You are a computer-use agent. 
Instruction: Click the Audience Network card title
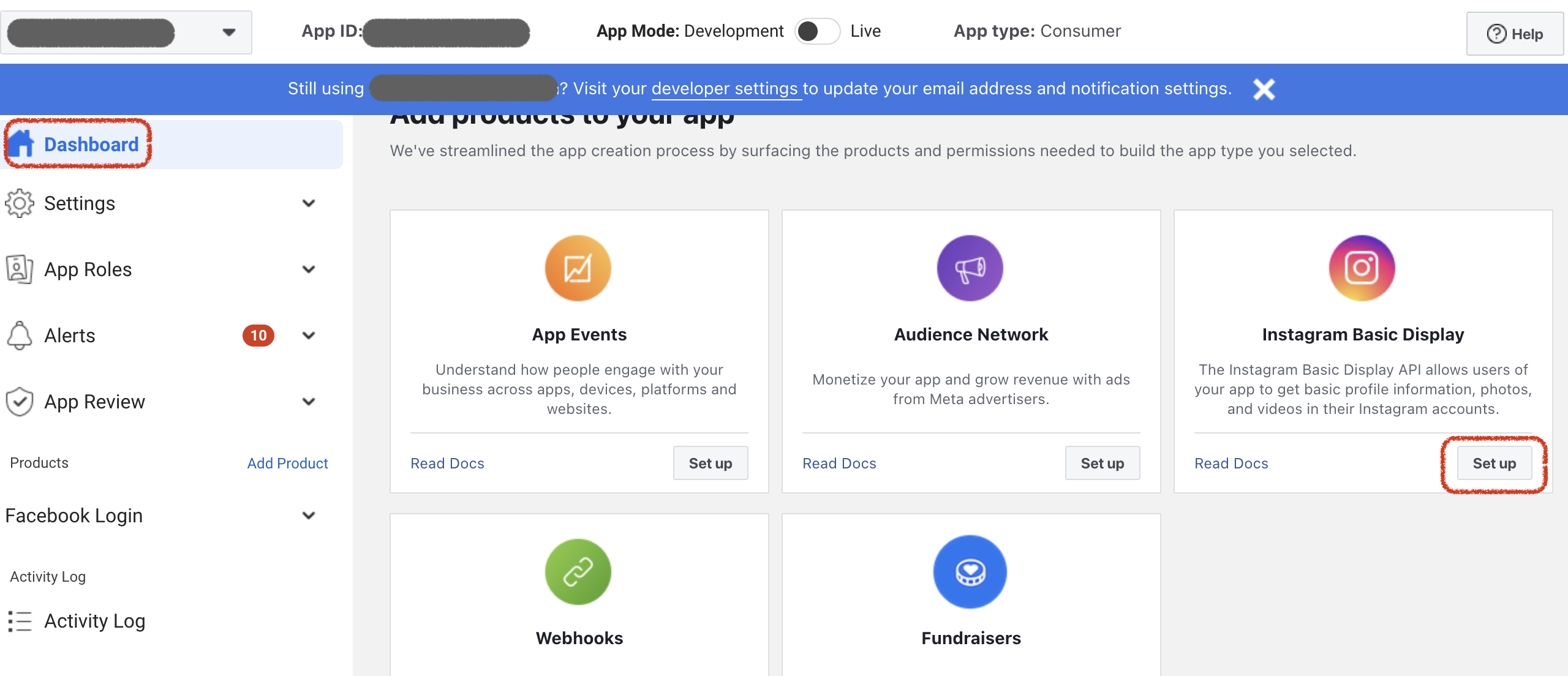[971, 334]
